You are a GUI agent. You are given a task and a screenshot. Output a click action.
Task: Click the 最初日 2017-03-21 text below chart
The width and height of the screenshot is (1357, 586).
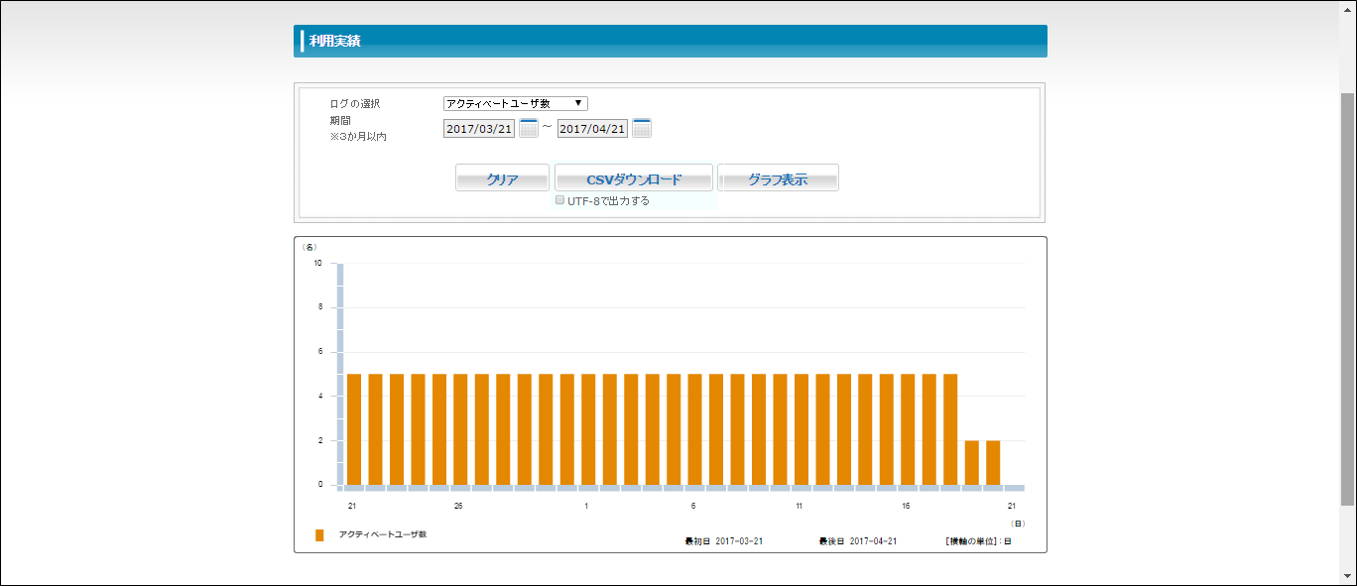pyautogui.click(x=724, y=541)
